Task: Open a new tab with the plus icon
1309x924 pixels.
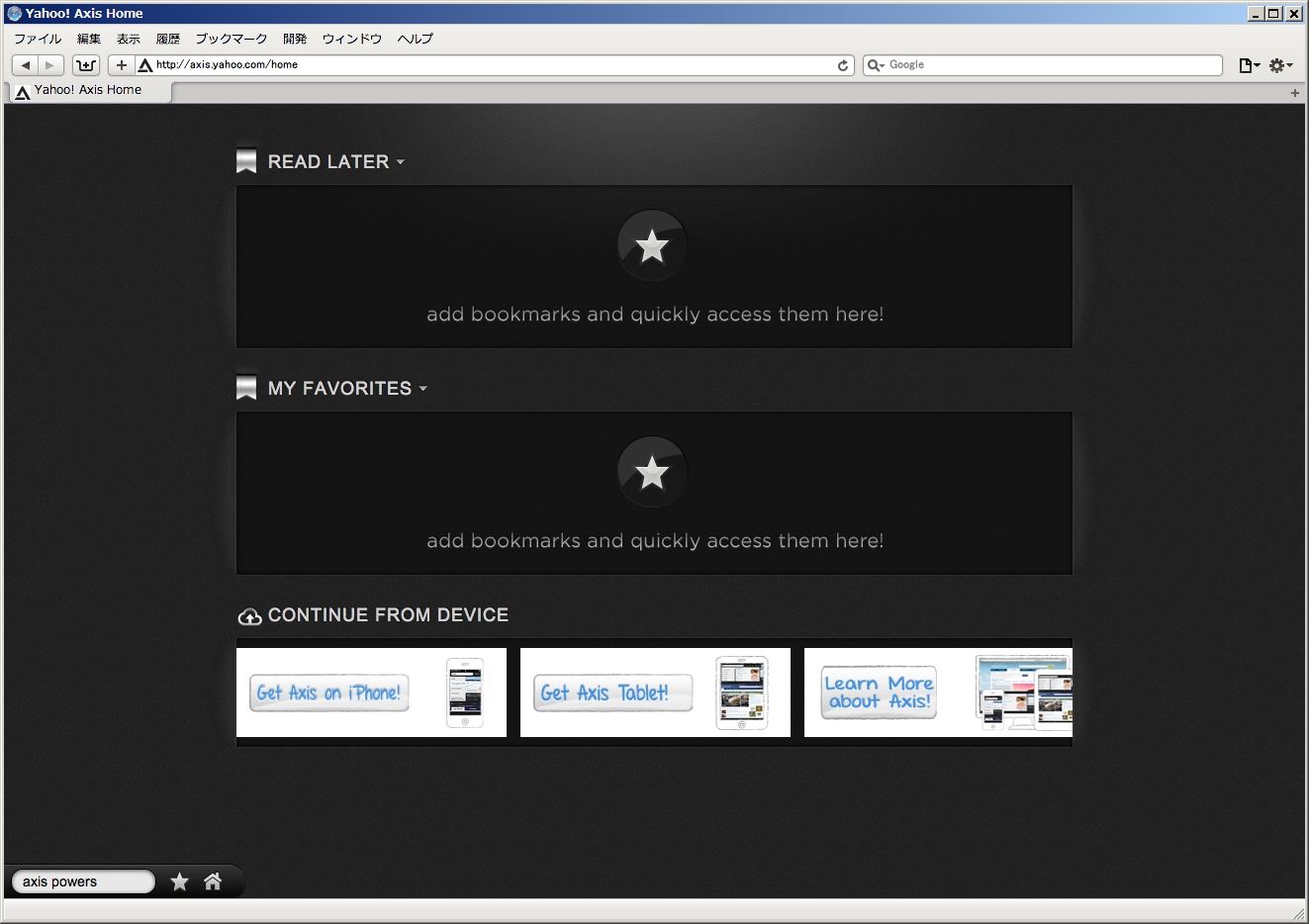Action: click(x=1294, y=93)
